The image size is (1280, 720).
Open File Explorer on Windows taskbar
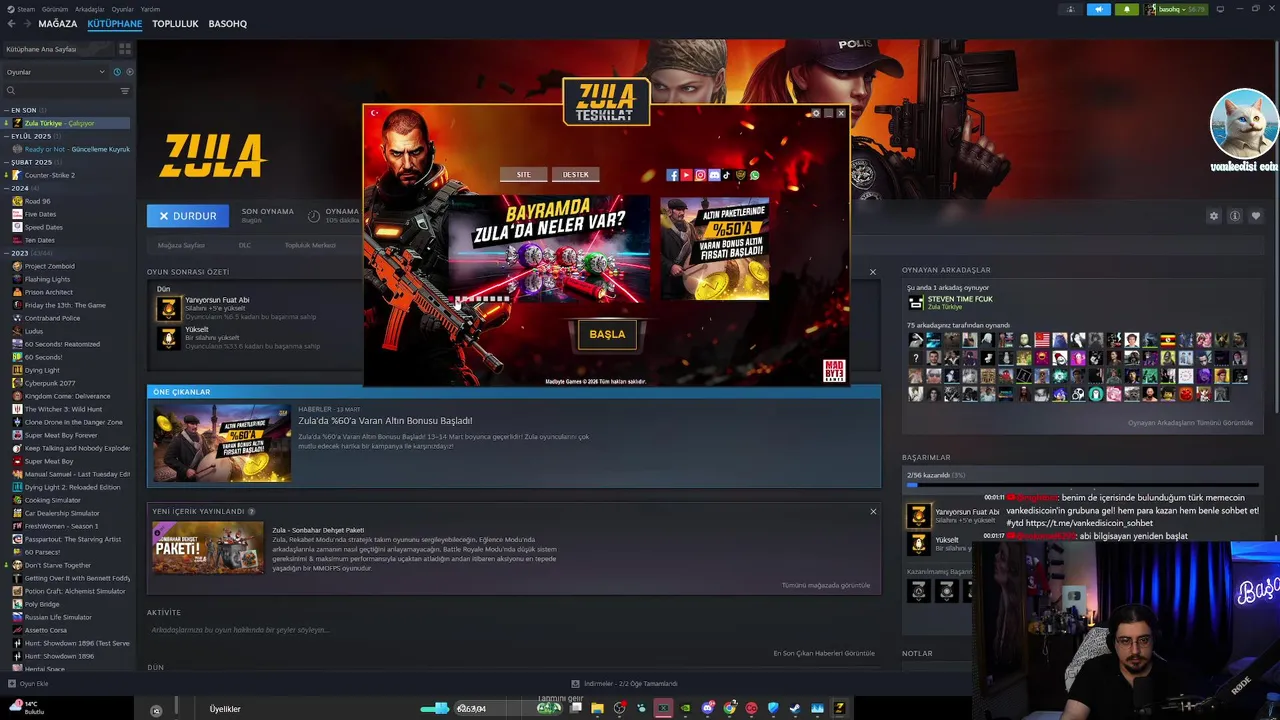pyautogui.click(x=597, y=708)
